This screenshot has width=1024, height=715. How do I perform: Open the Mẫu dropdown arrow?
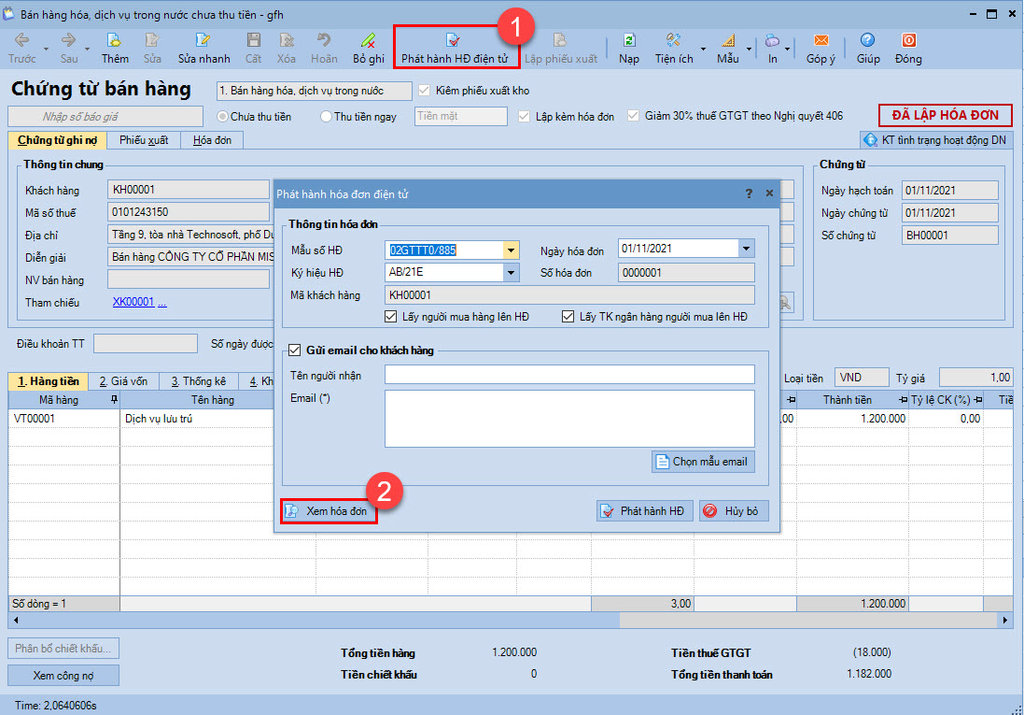click(x=748, y=49)
